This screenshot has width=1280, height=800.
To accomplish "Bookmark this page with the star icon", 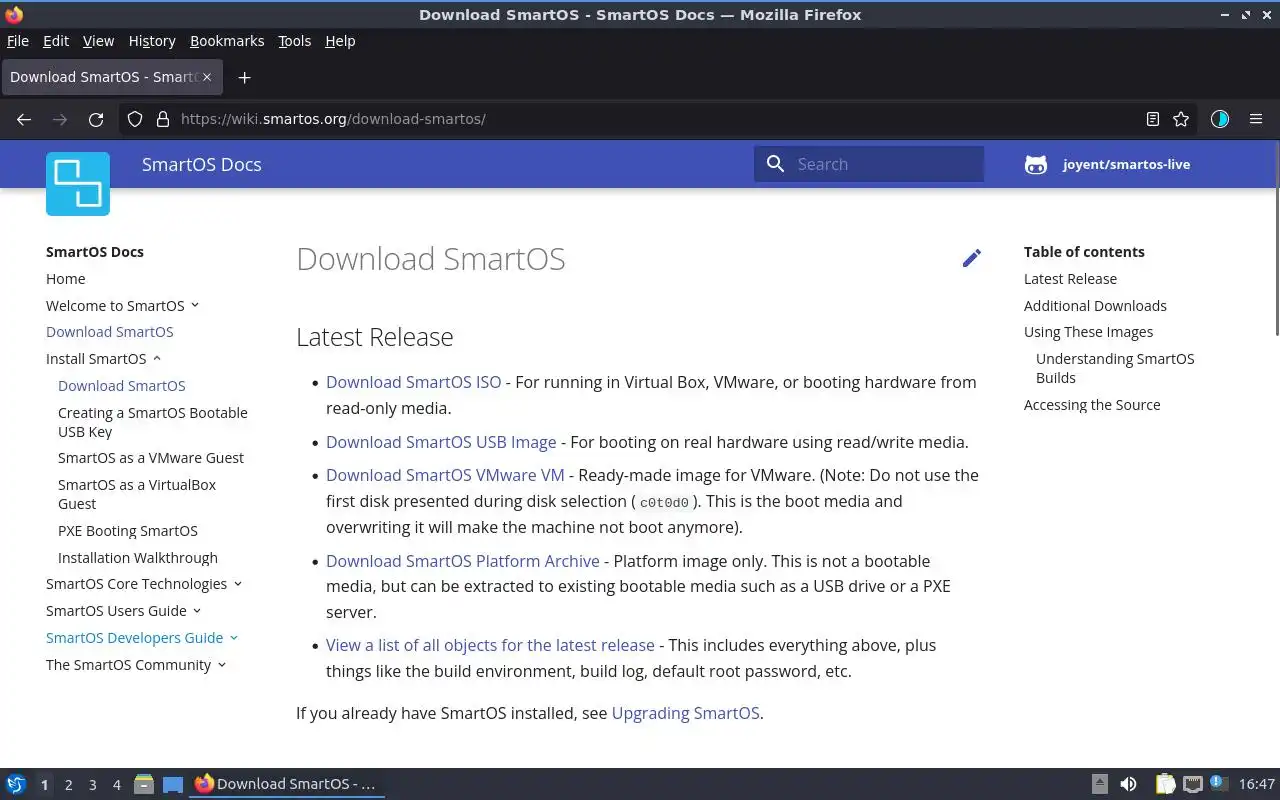I will tap(1181, 119).
